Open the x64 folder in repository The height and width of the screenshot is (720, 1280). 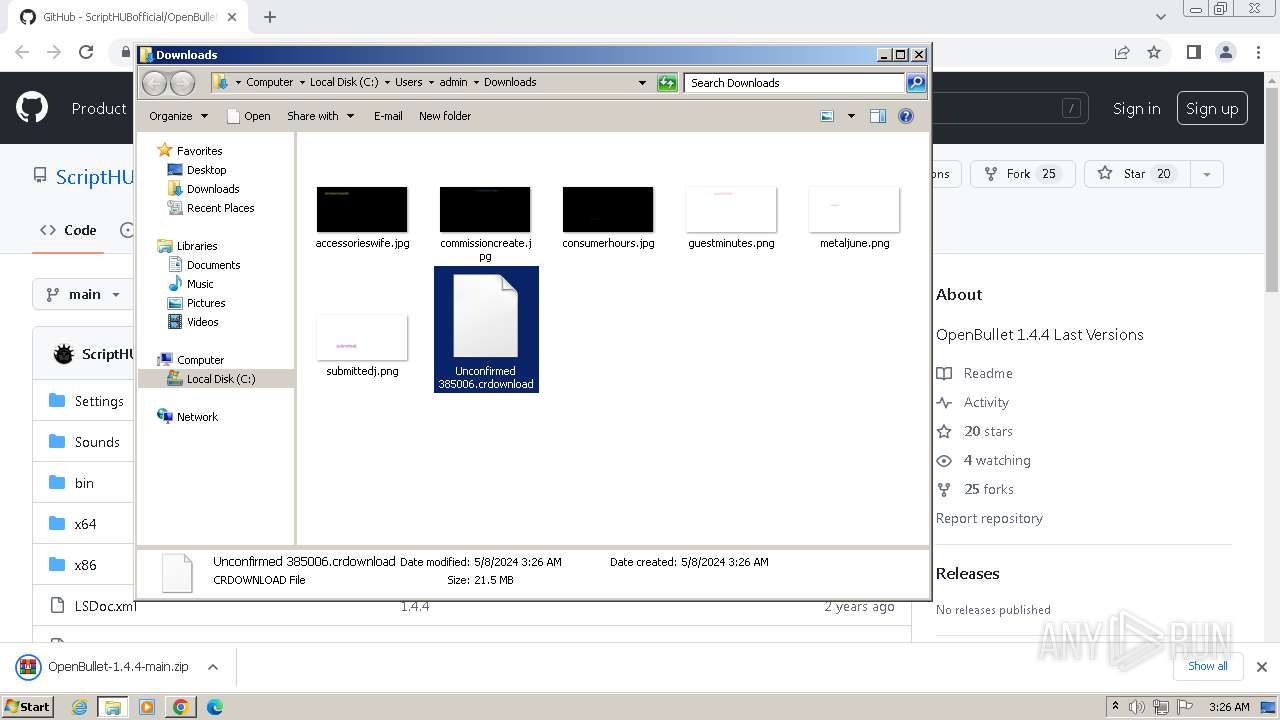[85, 524]
